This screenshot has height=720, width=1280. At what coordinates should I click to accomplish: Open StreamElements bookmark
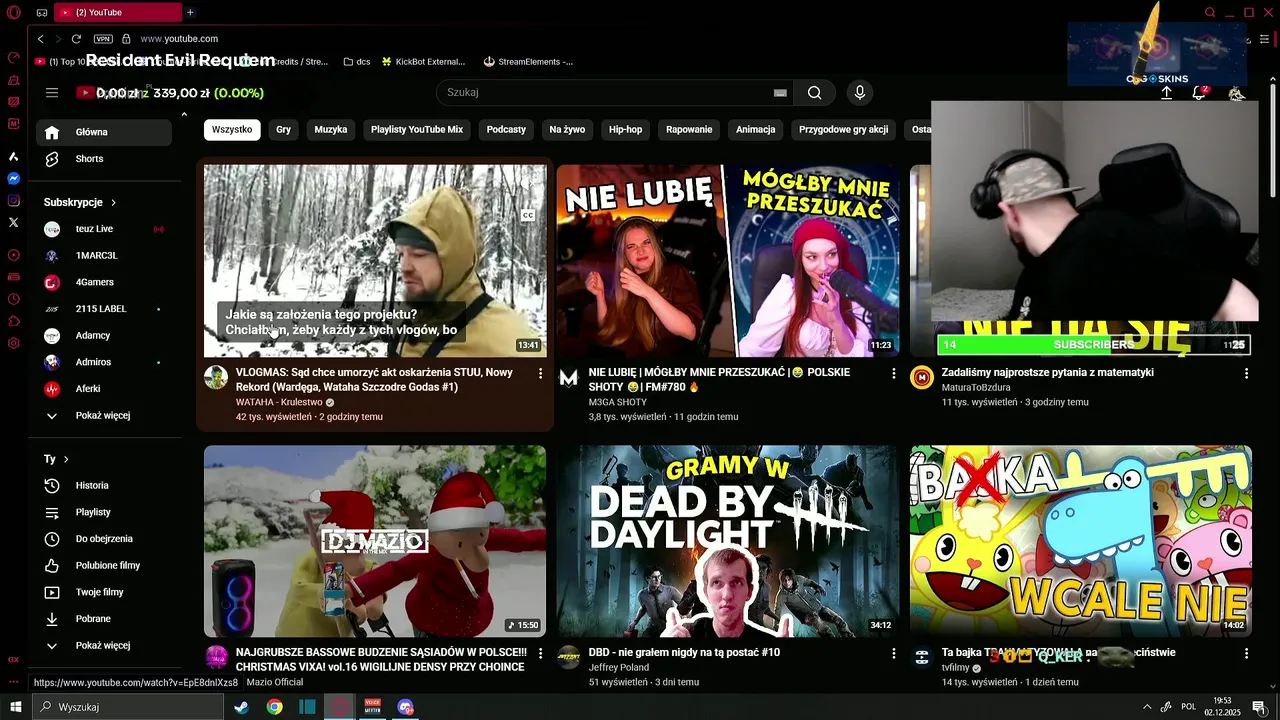click(528, 62)
